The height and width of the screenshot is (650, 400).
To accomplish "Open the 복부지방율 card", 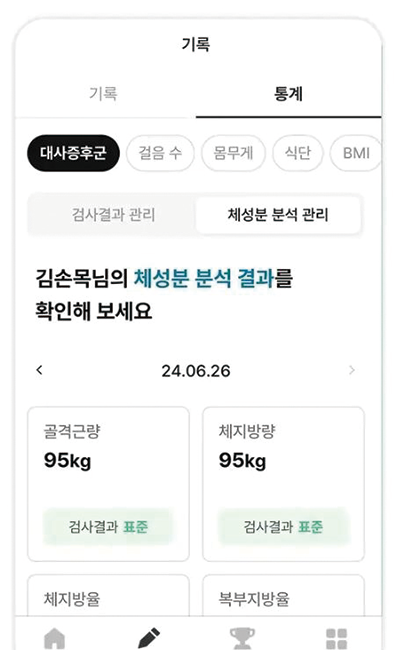I will (x=284, y=596).
